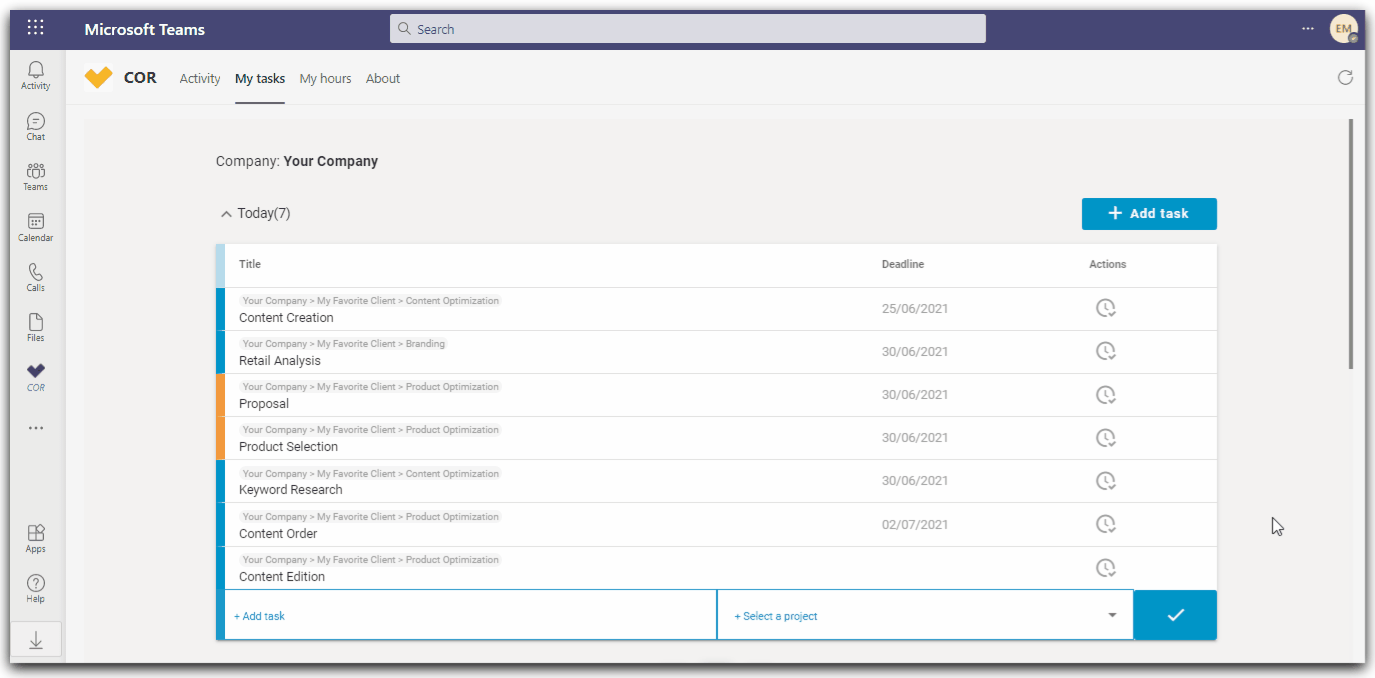
Task: Open Activity in the left sidebar
Action: (x=36, y=75)
